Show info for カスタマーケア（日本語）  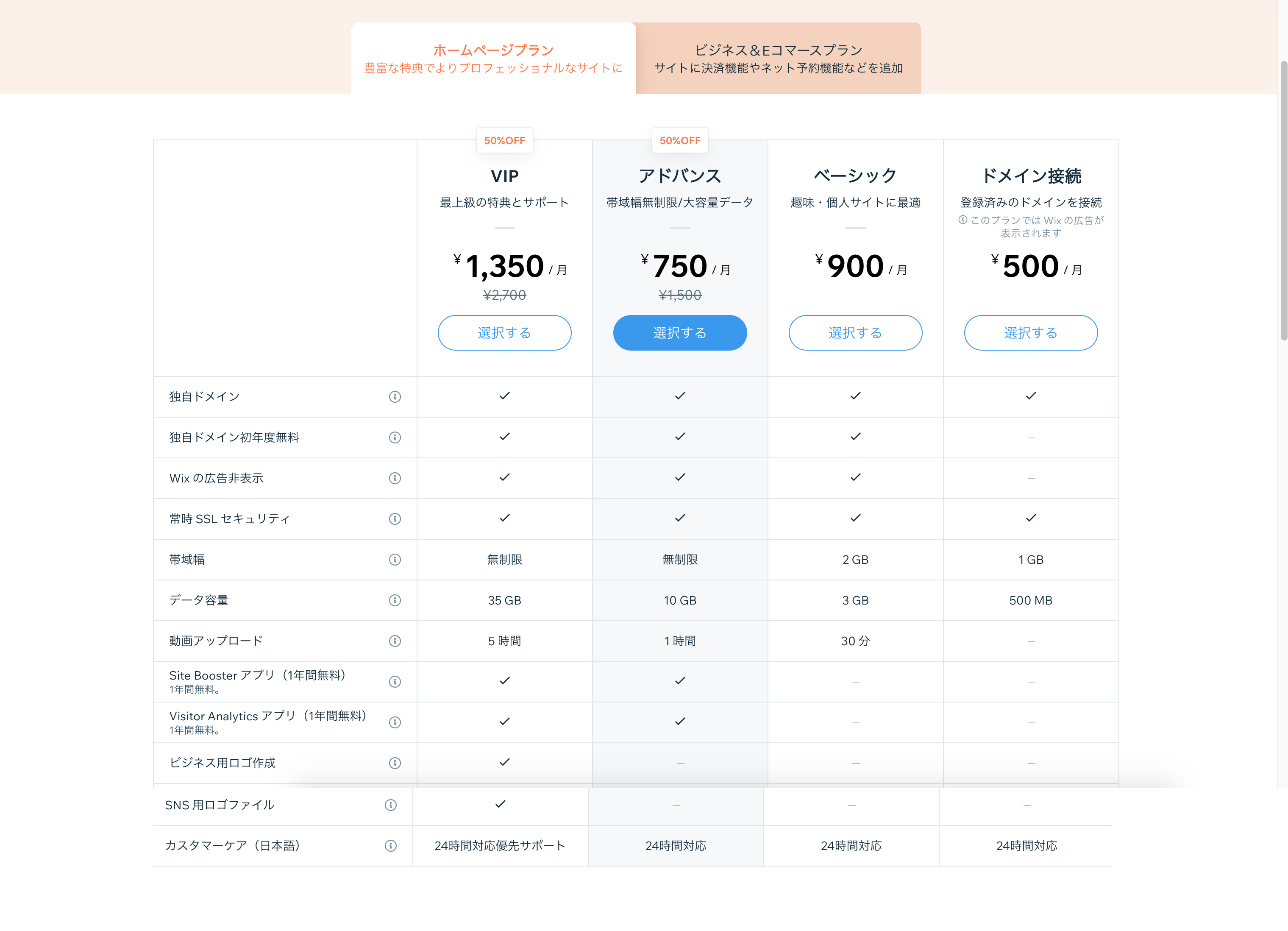click(x=391, y=846)
